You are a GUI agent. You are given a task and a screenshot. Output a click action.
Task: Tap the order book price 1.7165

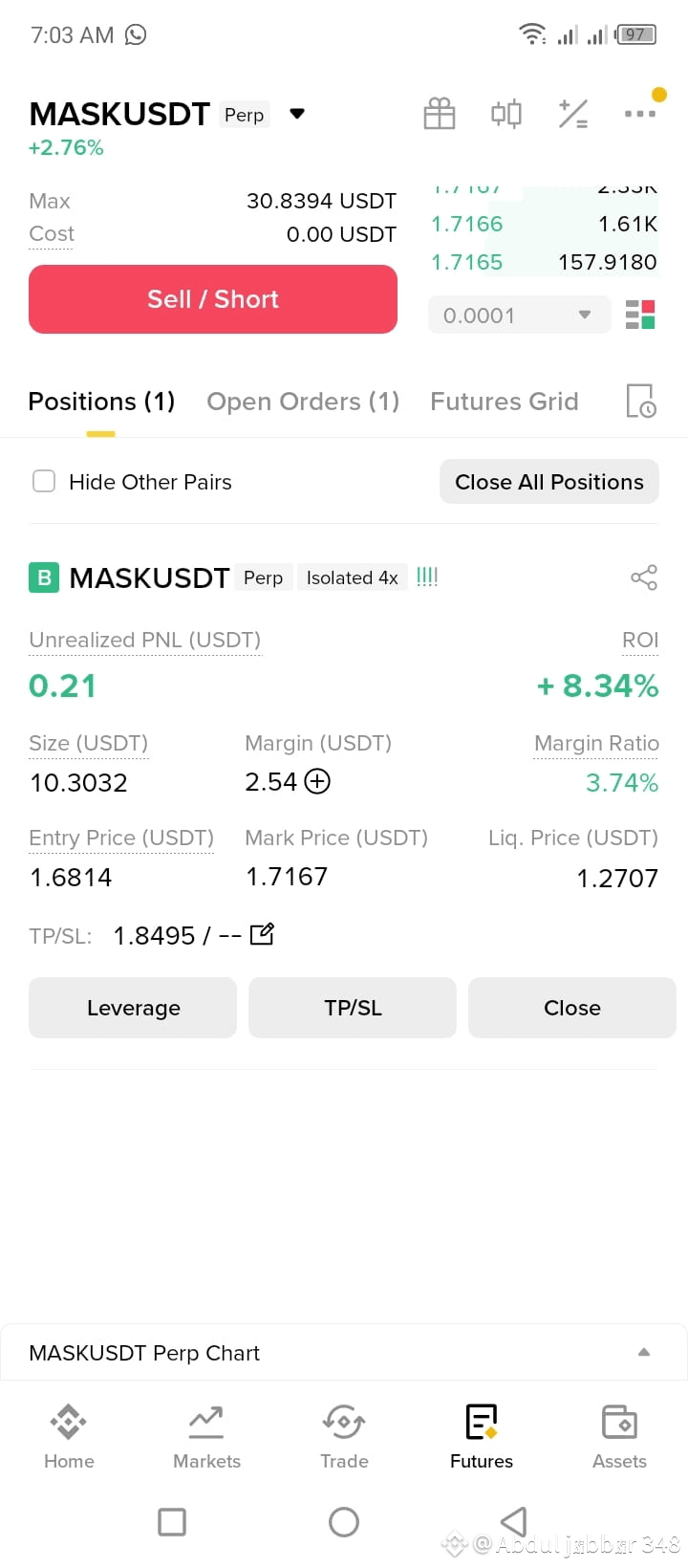tap(466, 262)
